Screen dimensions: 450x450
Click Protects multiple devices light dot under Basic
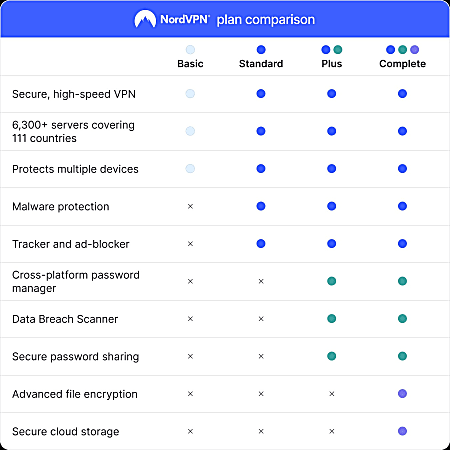(190, 169)
